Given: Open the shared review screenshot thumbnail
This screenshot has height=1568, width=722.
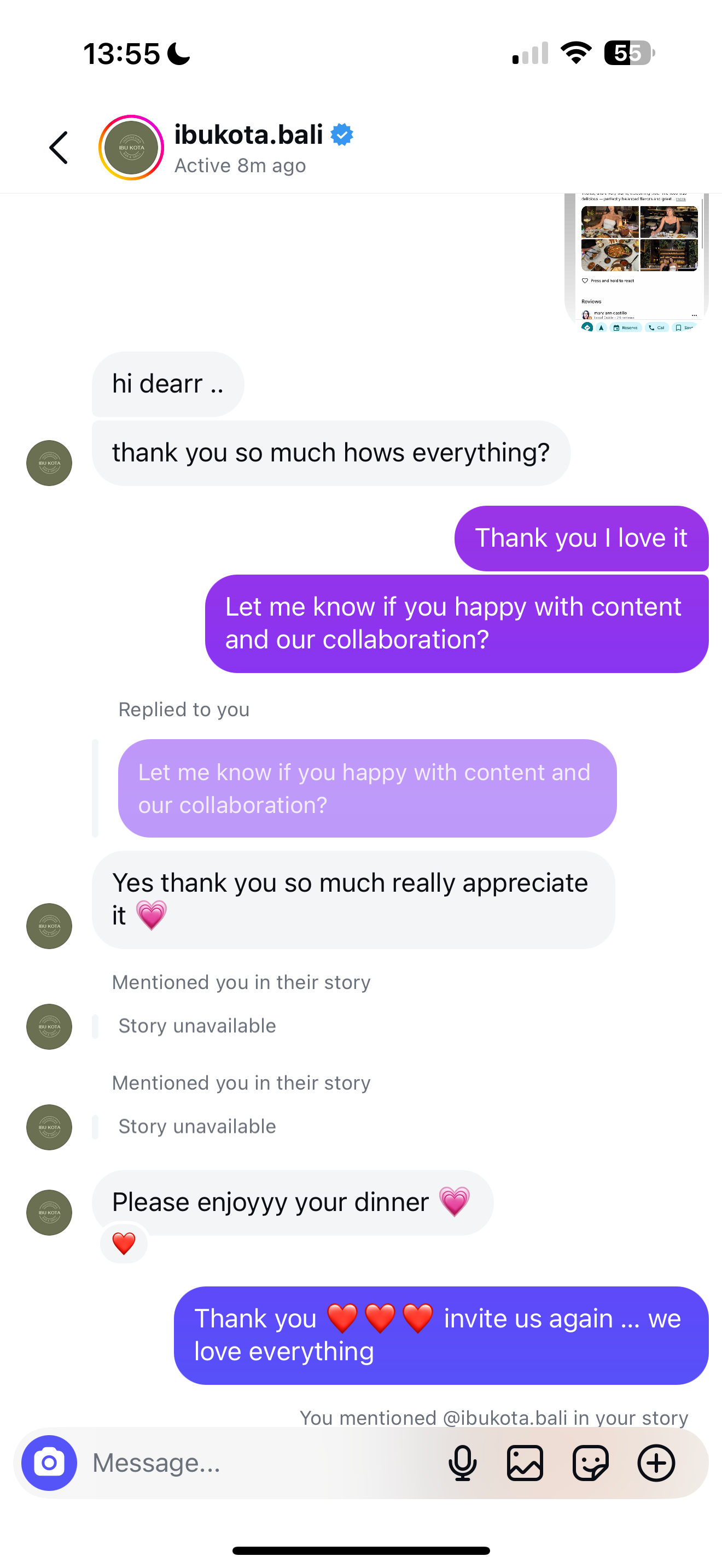Looking at the screenshot, I should click(637, 262).
